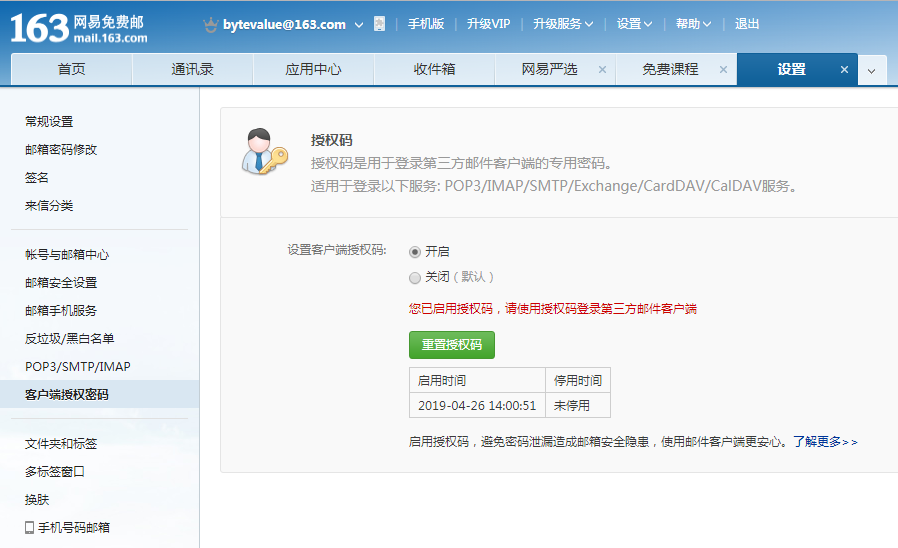Expand the tab overflow chevron
The height and width of the screenshot is (548, 898).
(871, 70)
